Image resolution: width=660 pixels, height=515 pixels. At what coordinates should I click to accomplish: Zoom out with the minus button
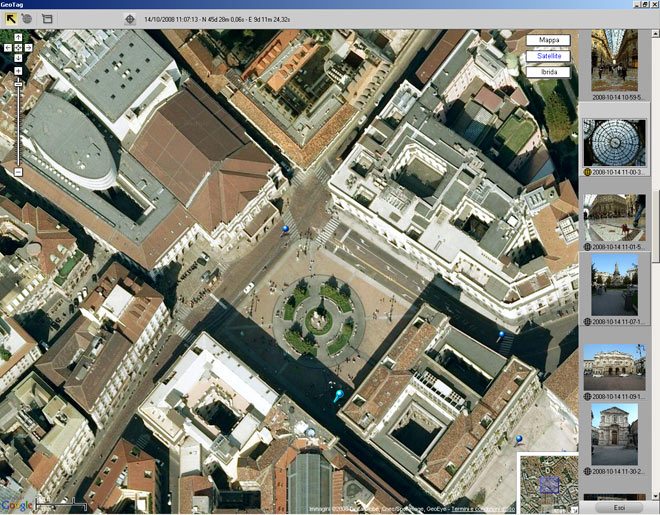coord(18,172)
